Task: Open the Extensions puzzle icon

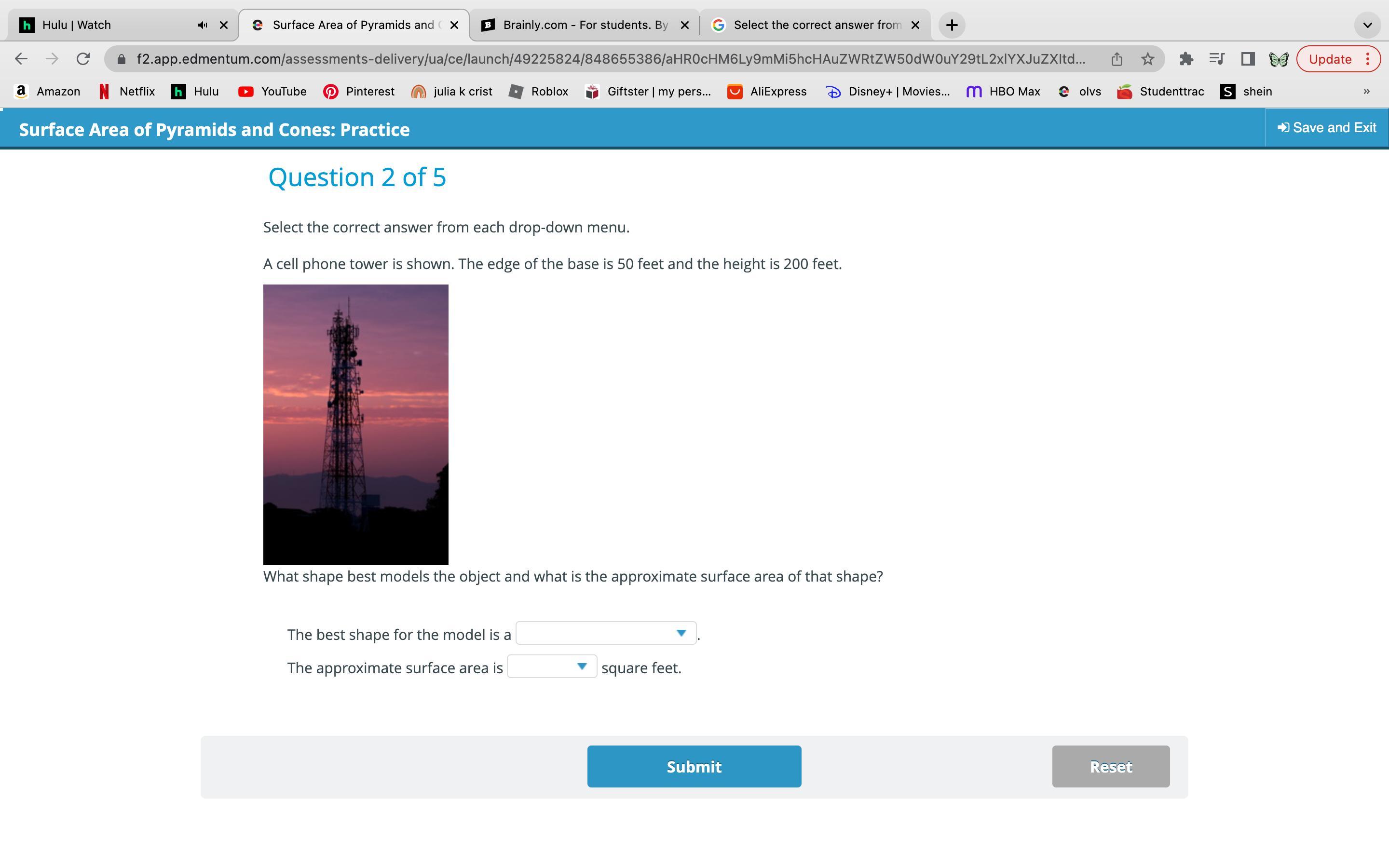Action: pos(1186,59)
